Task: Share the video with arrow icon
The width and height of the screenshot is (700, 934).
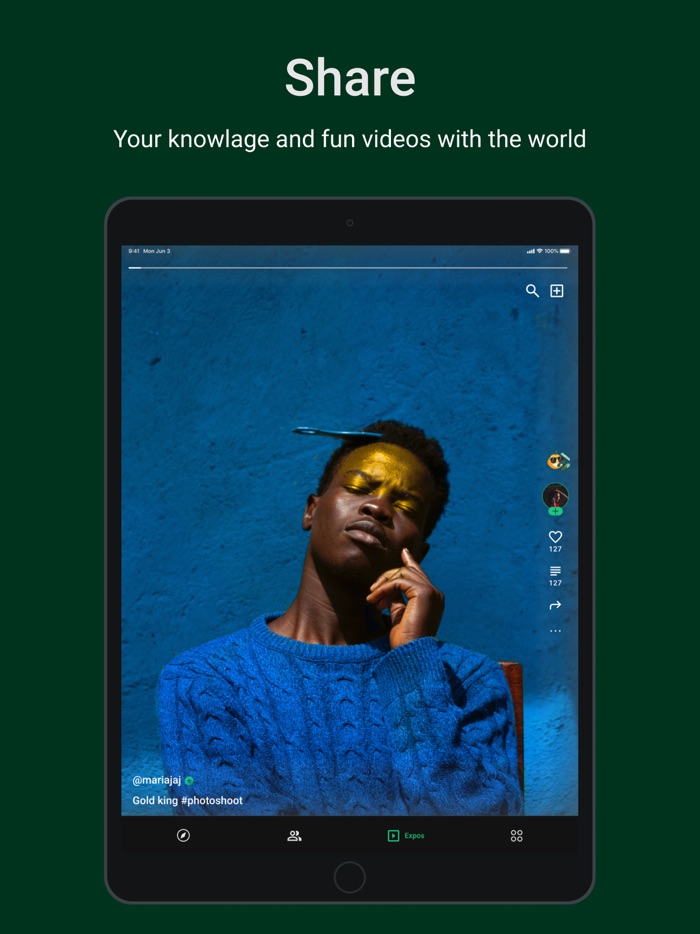Action: click(555, 605)
